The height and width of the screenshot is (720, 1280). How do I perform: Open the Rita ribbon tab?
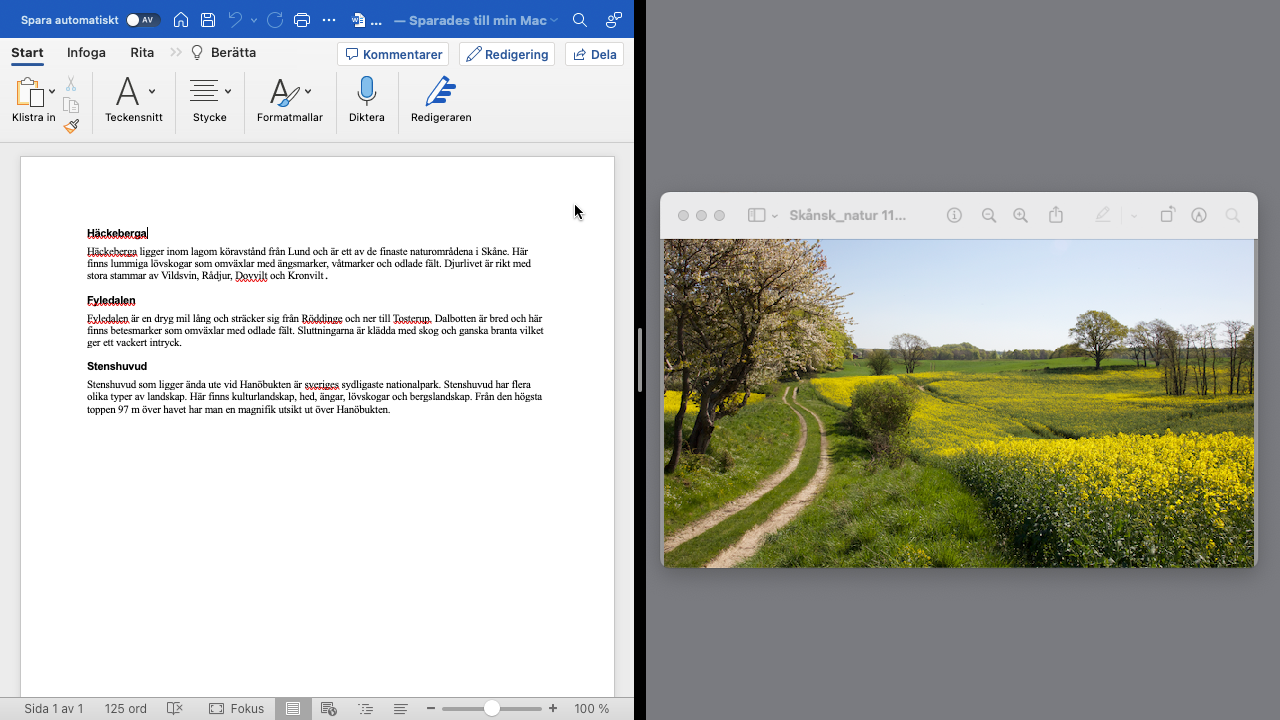(142, 53)
